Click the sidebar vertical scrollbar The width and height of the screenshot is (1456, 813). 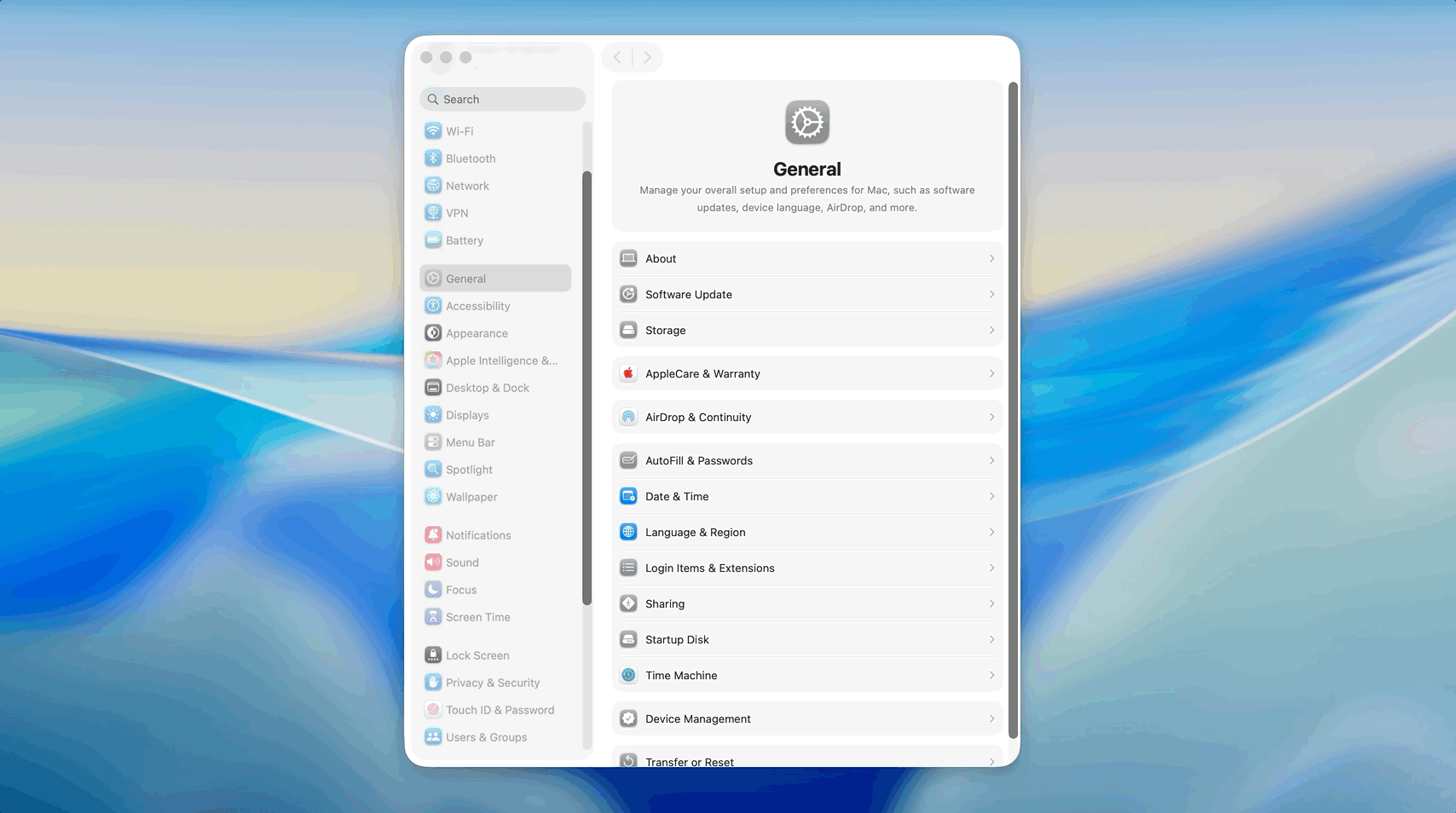coord(586,388)
